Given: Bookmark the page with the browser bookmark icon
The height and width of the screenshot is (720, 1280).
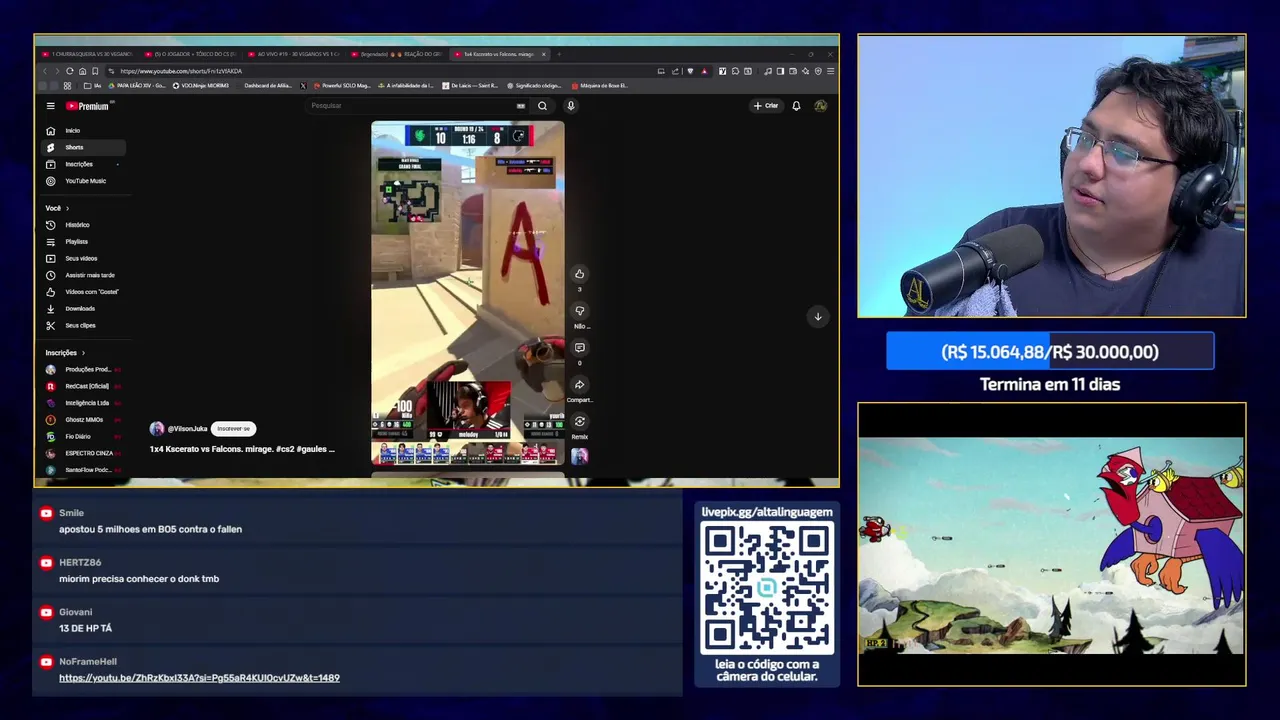Looking at the screenshot, I should coord(95,71).
